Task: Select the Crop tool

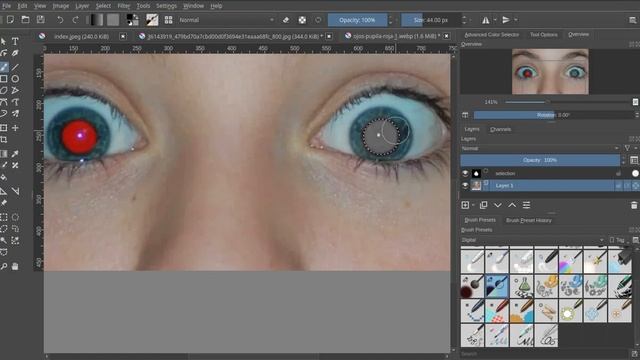Action: (4, 140)
